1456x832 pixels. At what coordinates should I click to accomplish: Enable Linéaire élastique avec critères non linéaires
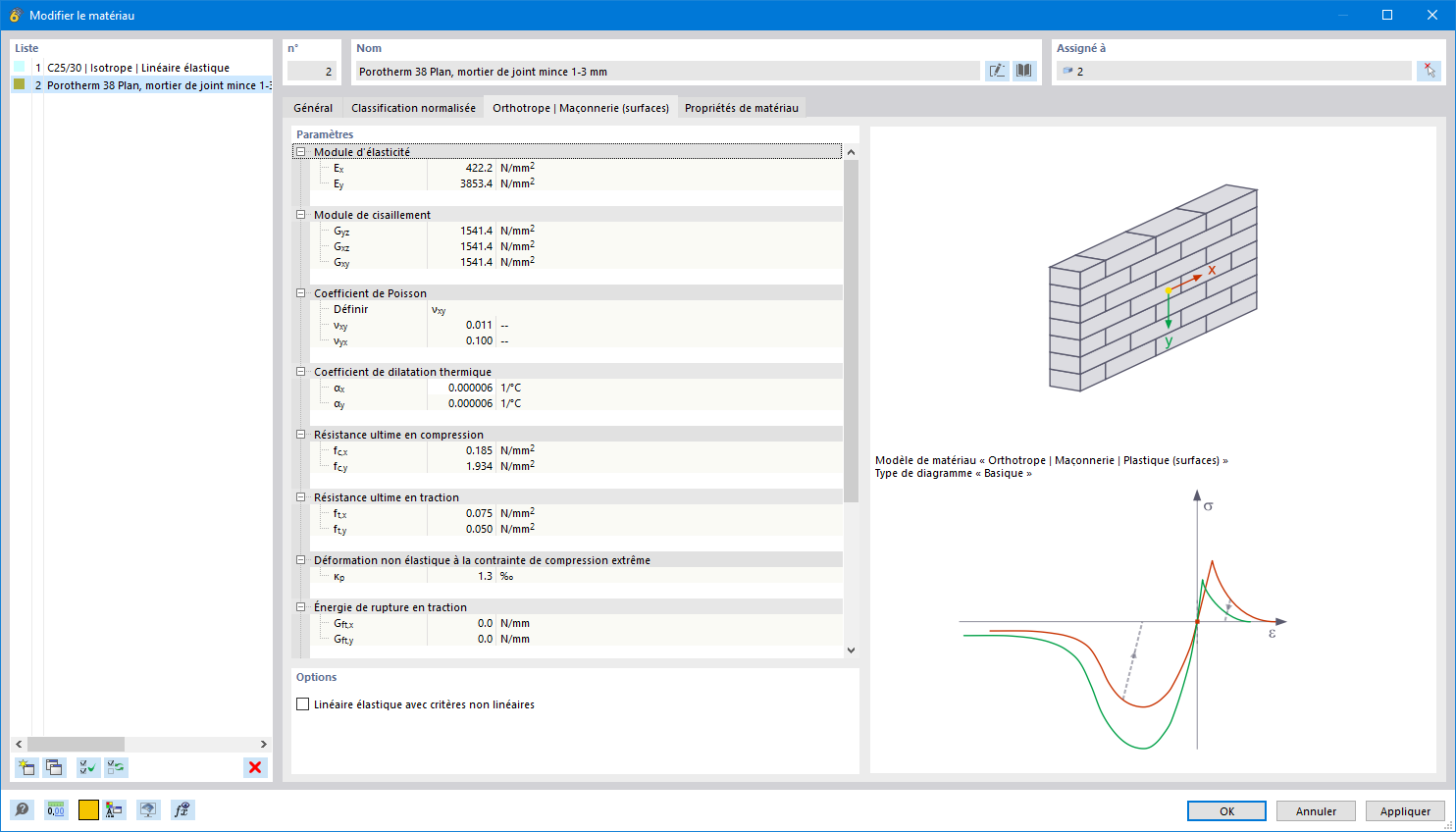(x=303, y=704)
